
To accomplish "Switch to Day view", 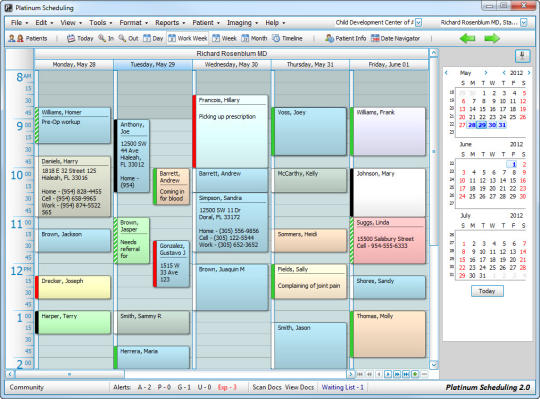I will tap(153, 38).
